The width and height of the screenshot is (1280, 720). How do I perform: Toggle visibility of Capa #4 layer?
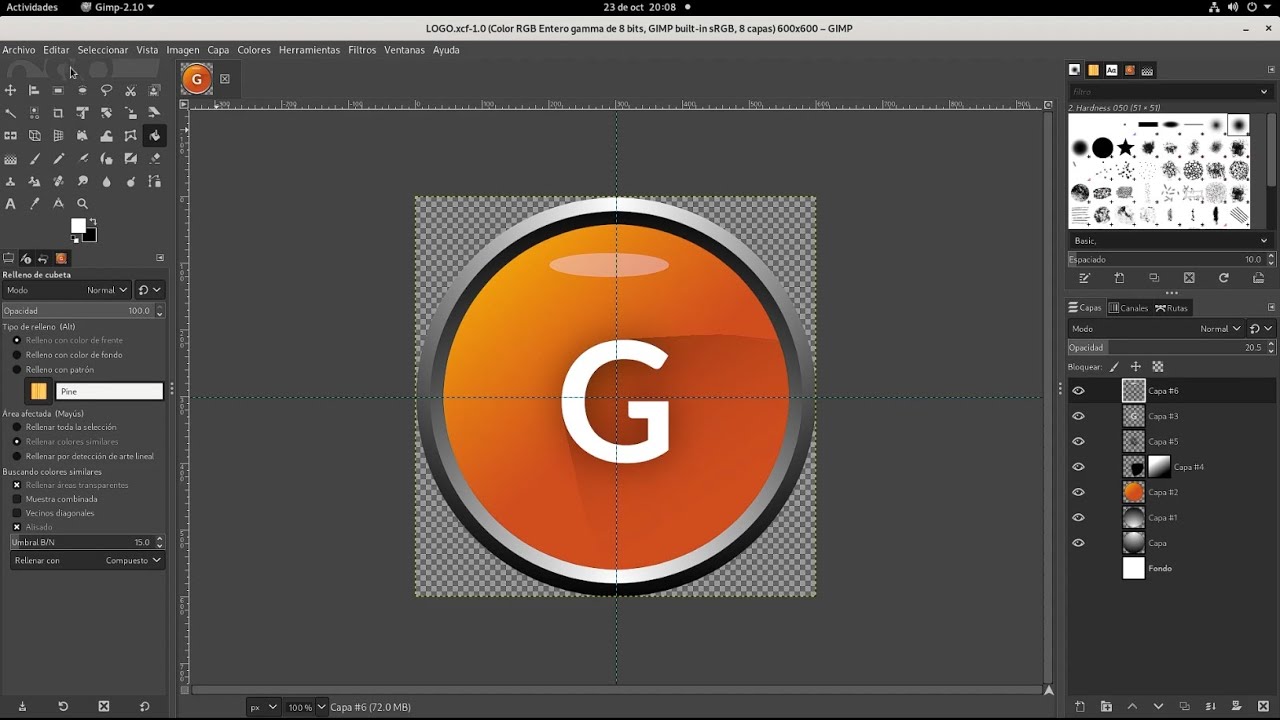1078,467
